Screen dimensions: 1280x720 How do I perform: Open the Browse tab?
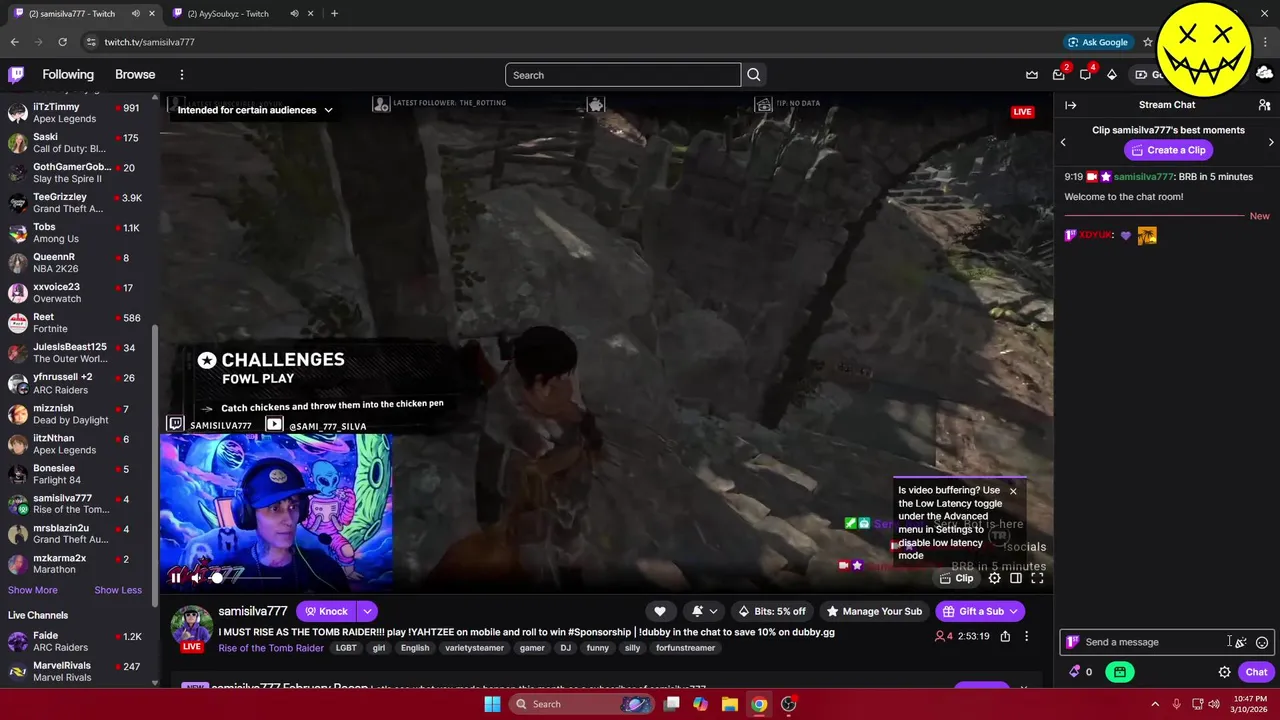point(135,75)
